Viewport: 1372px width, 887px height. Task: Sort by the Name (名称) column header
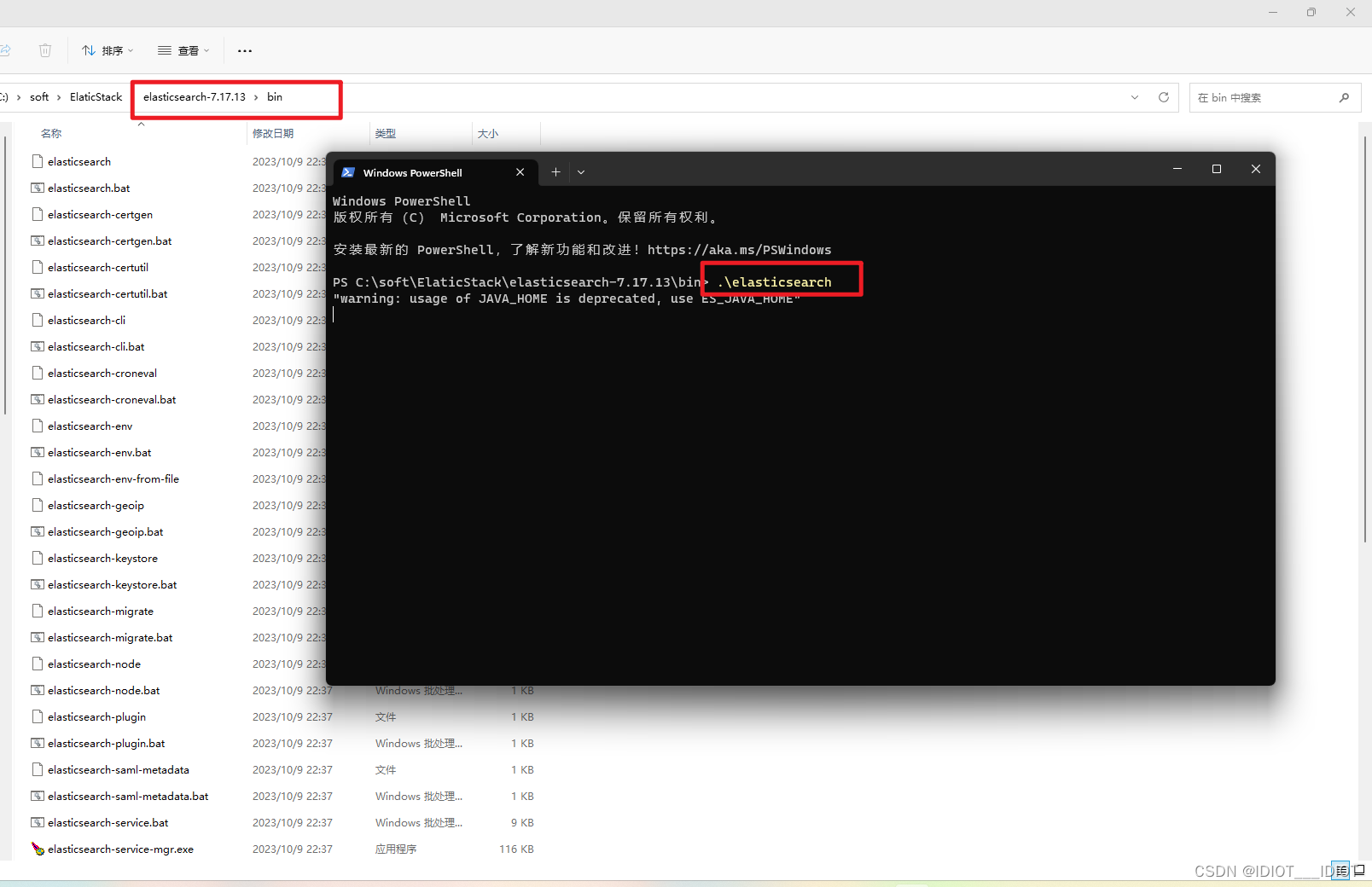pyautogui.click(x=51, y=133)
